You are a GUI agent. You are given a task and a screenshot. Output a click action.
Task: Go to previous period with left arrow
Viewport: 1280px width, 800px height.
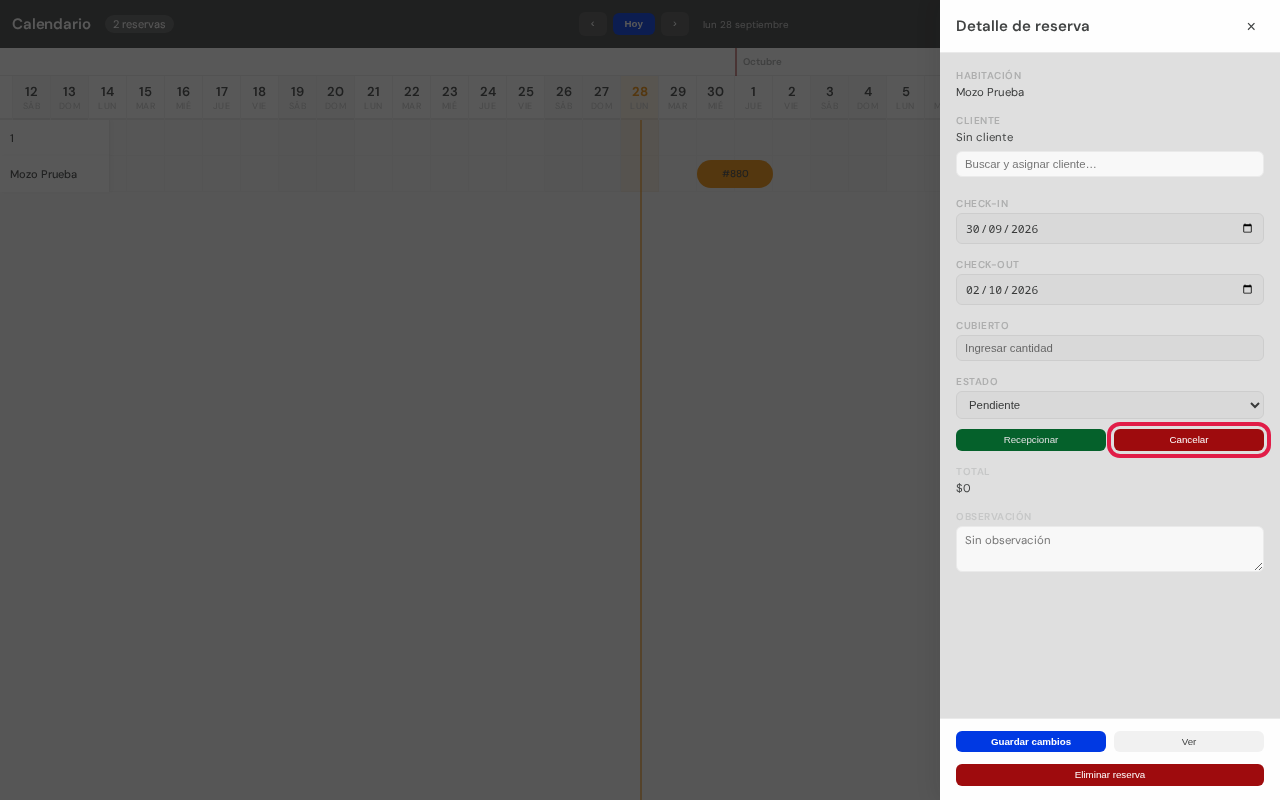pos(592,24)
